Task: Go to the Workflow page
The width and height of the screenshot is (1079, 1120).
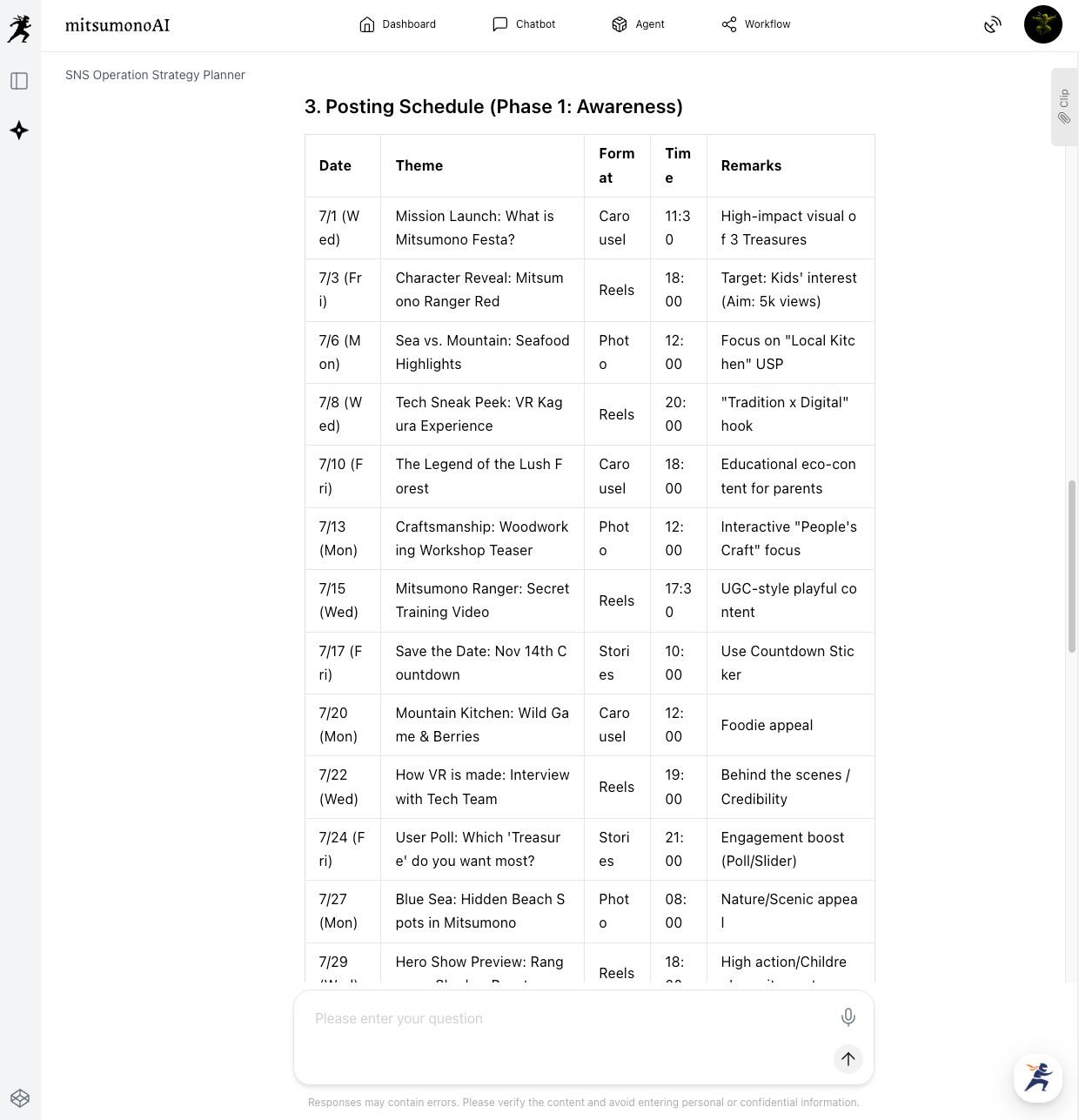Action: (756, 24)
